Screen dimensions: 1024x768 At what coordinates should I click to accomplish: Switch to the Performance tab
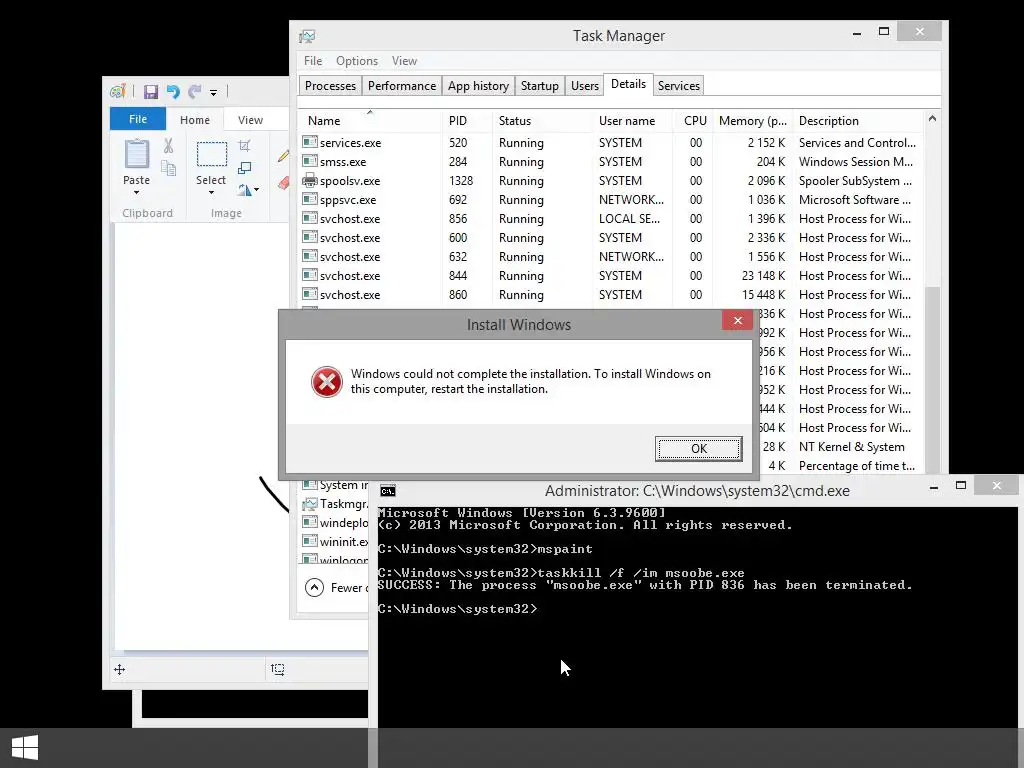pyautogui.click(x=402, y=86)
